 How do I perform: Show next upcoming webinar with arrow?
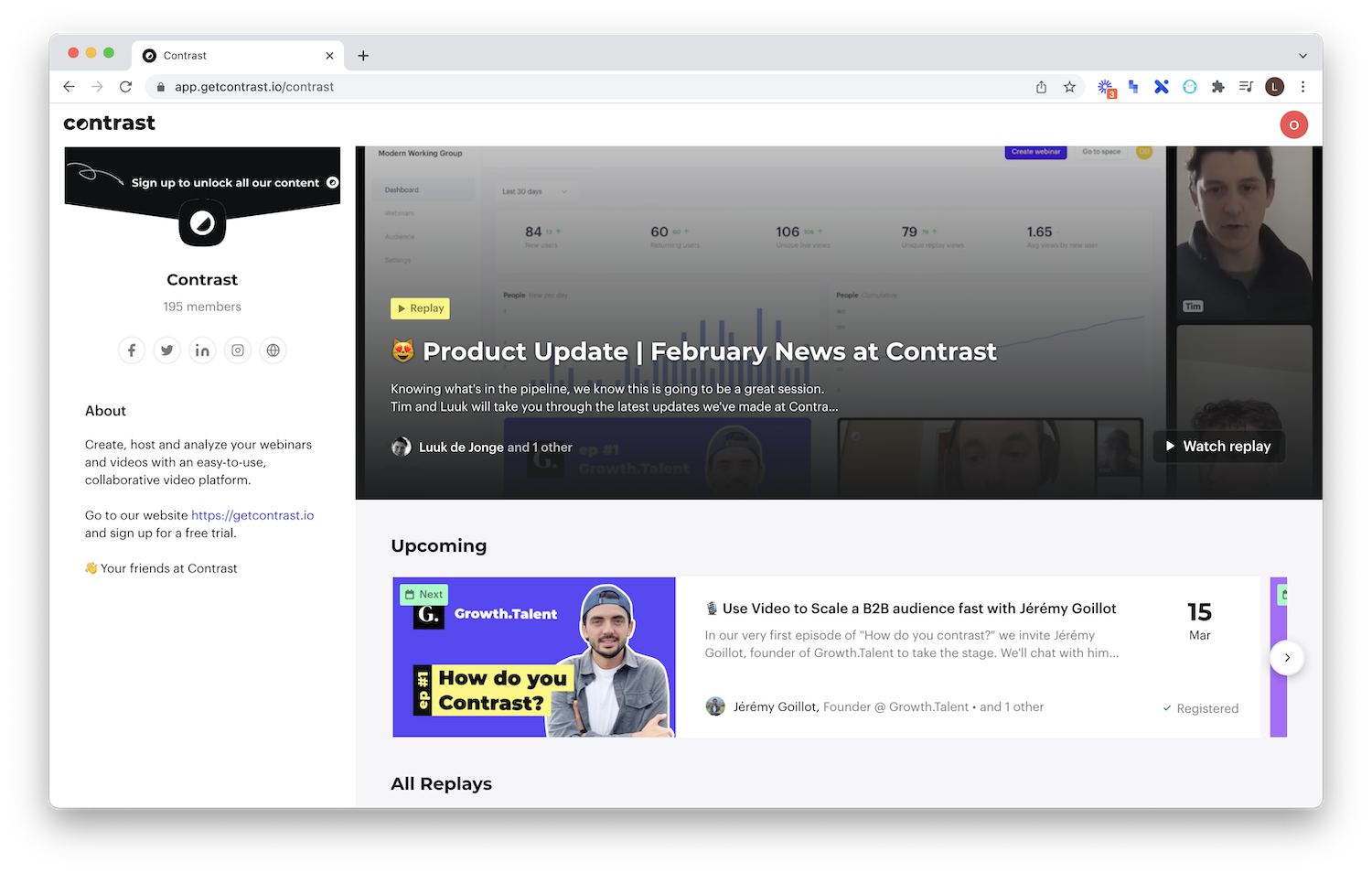tap(1287, 657)
